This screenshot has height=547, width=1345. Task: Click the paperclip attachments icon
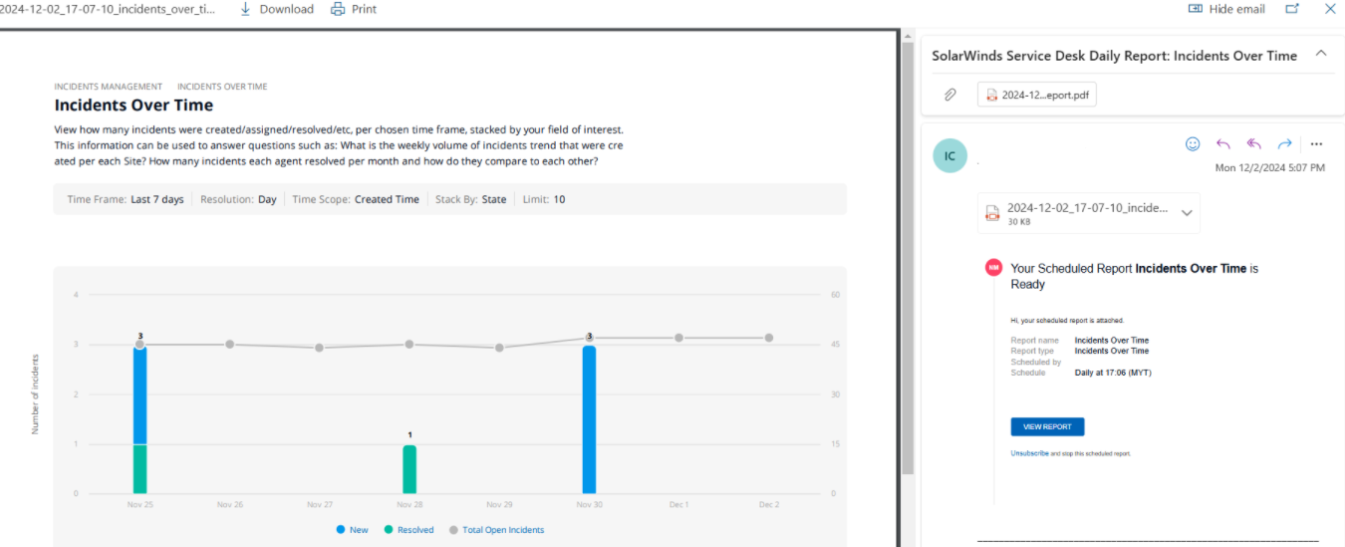[950, 95]
